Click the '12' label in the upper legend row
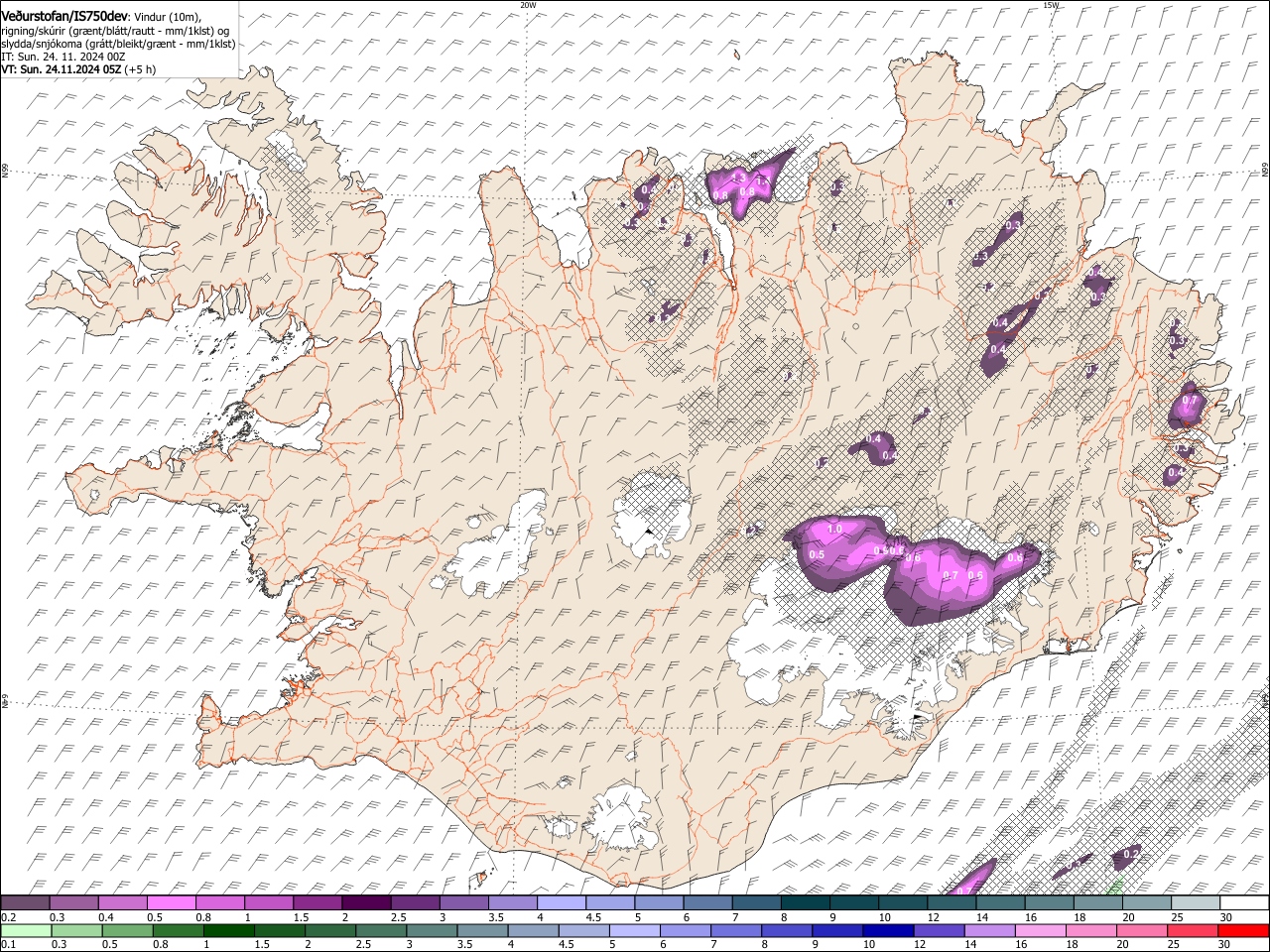Screen dimensions: 1270x952 pos(934,917)
